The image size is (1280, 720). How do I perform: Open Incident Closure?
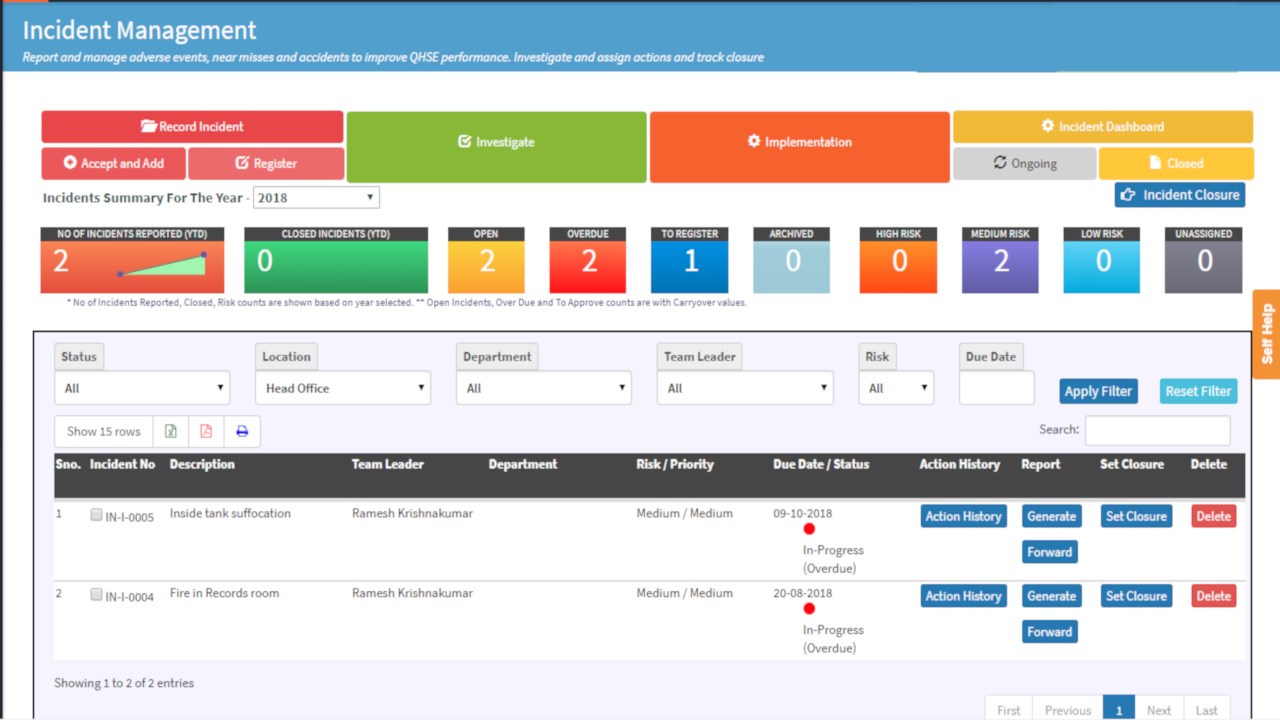tap(1179, 195)
